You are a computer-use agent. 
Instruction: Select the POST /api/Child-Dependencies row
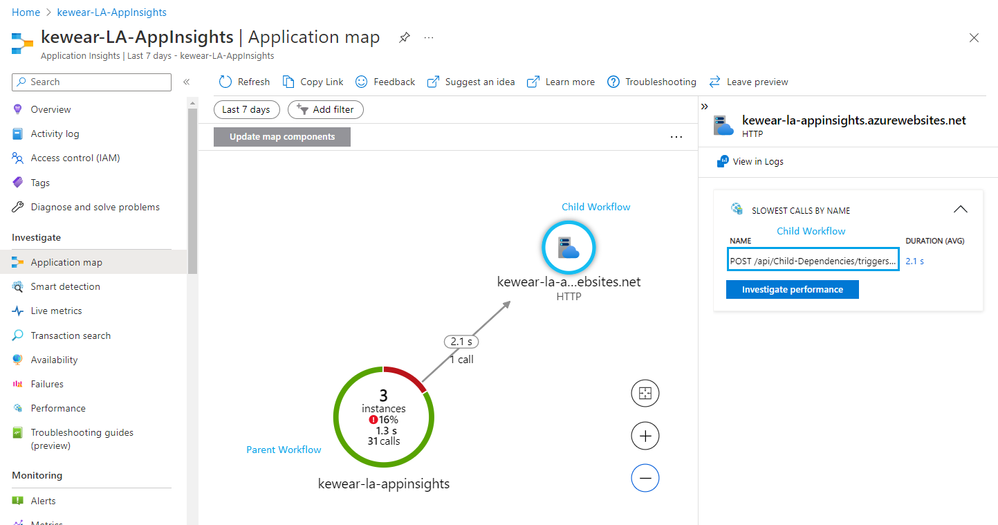pos(813,260)
